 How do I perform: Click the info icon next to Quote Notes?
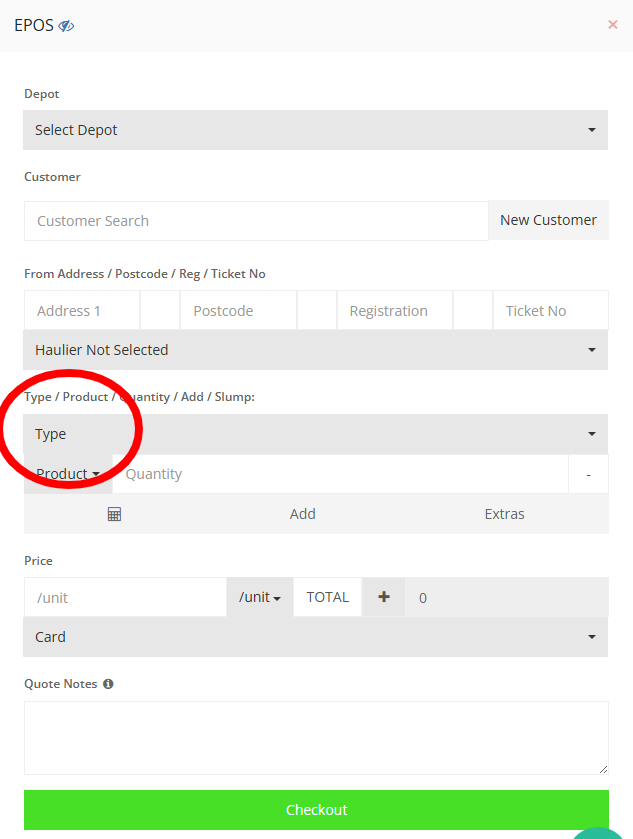[108, 684]
